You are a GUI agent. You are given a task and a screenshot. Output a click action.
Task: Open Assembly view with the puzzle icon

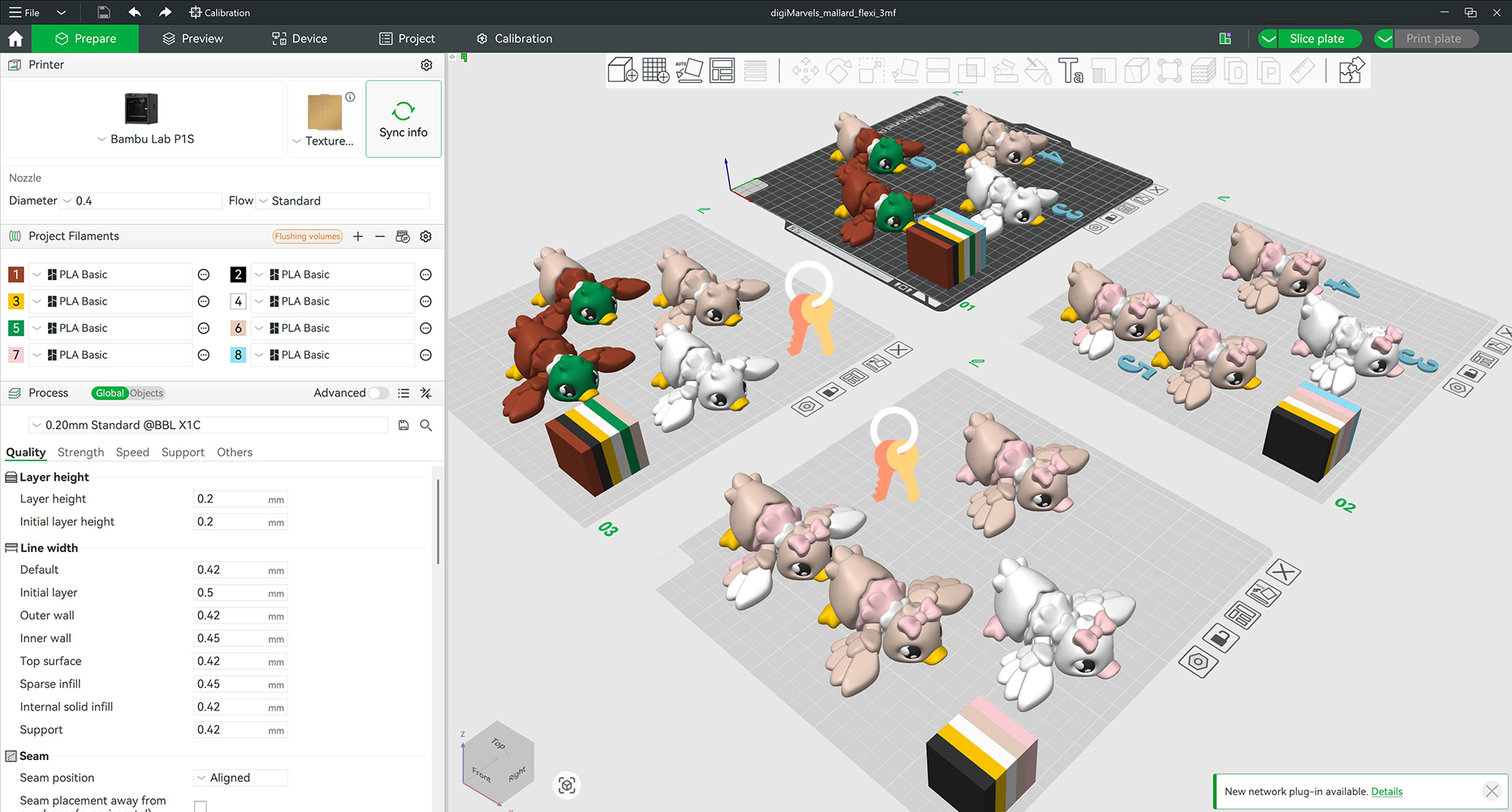[1352, 71]
